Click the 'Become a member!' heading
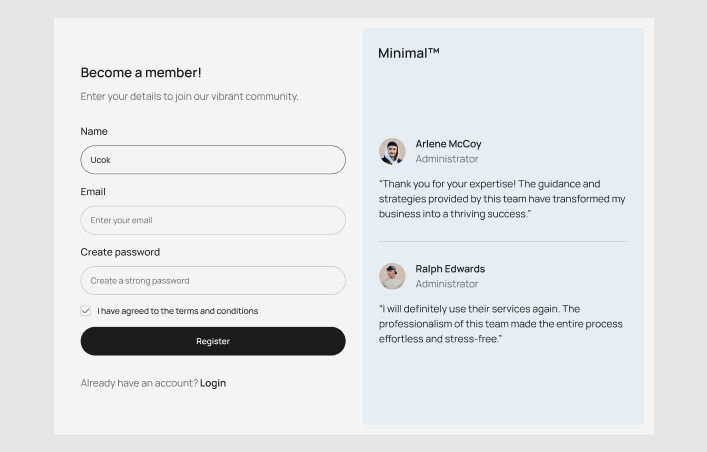Viewport: 707px width, 452px height. (x=141, y=73)
